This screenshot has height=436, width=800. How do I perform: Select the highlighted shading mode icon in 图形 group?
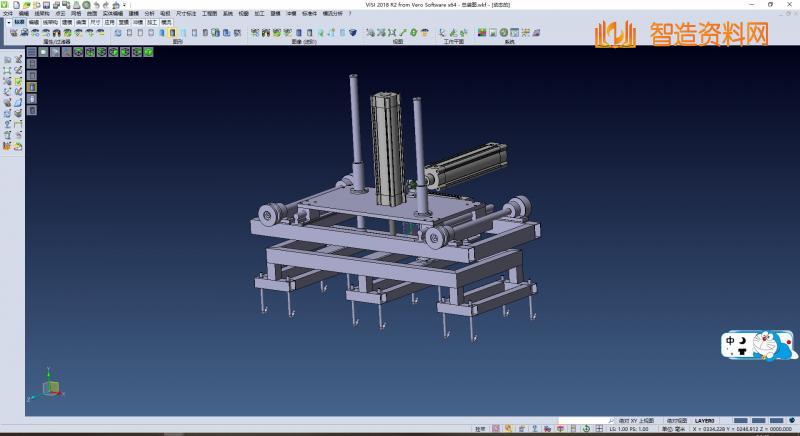point(172,33)
